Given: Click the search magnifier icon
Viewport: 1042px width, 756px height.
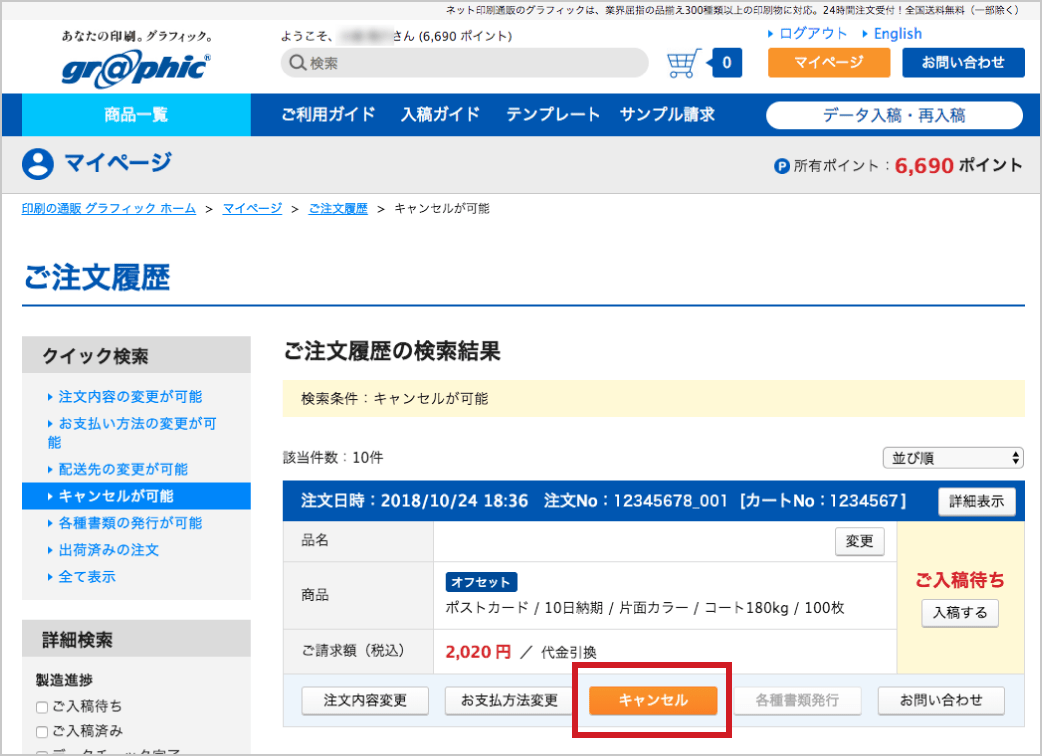Looking at the screenshot, I should point(297,63).
